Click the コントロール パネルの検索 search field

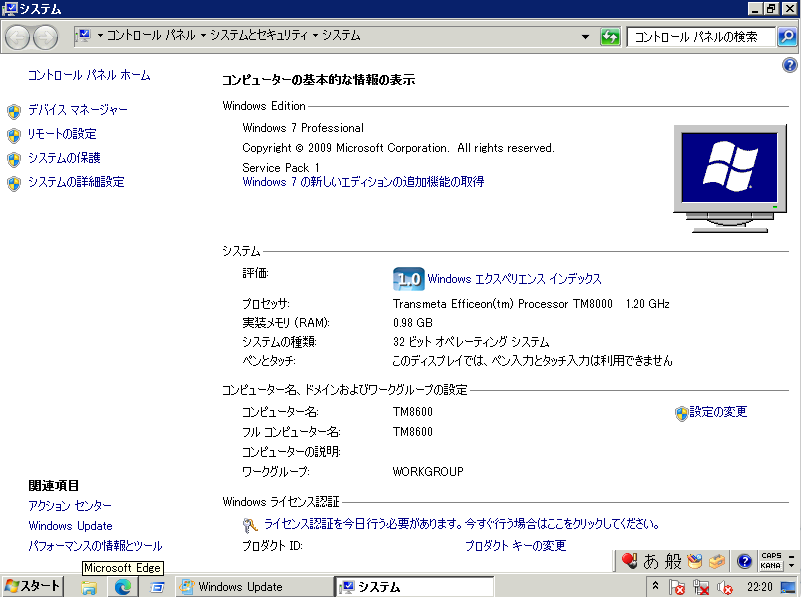point(701,37)
